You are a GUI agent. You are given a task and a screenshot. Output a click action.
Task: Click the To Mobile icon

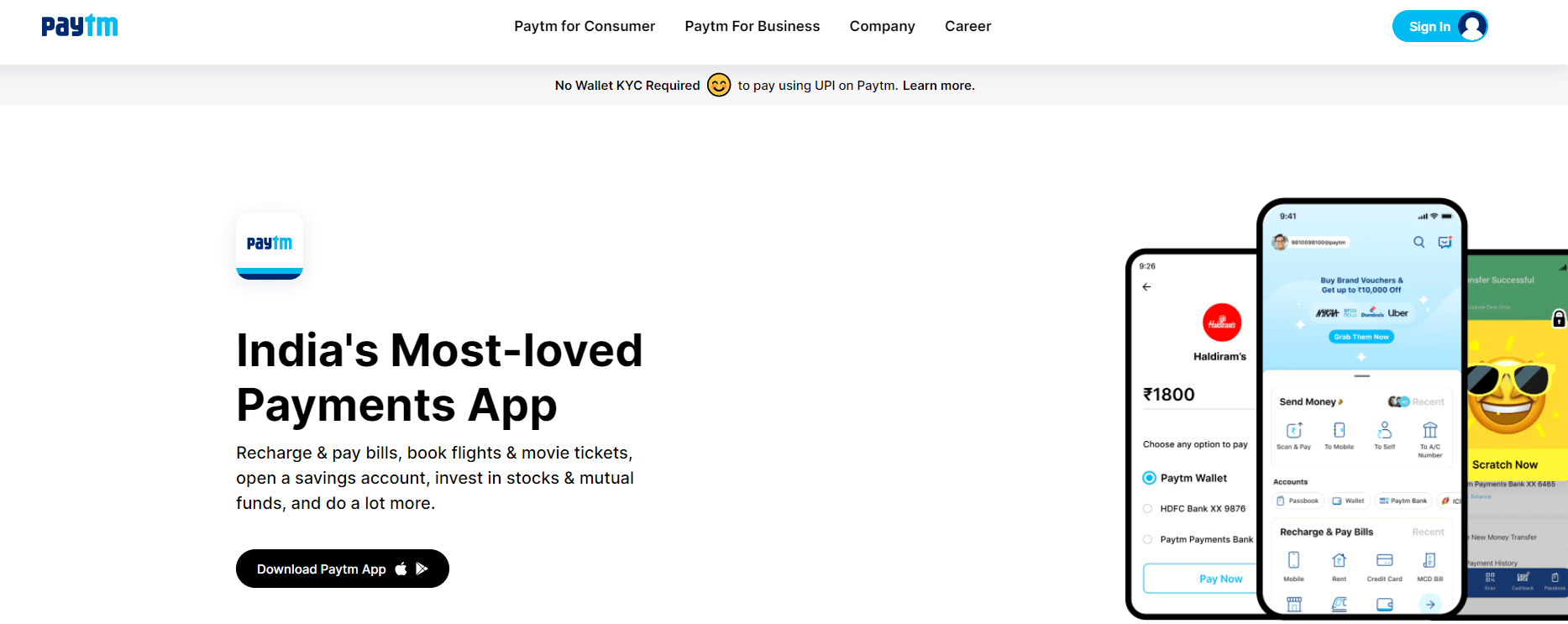[1339, 430]
